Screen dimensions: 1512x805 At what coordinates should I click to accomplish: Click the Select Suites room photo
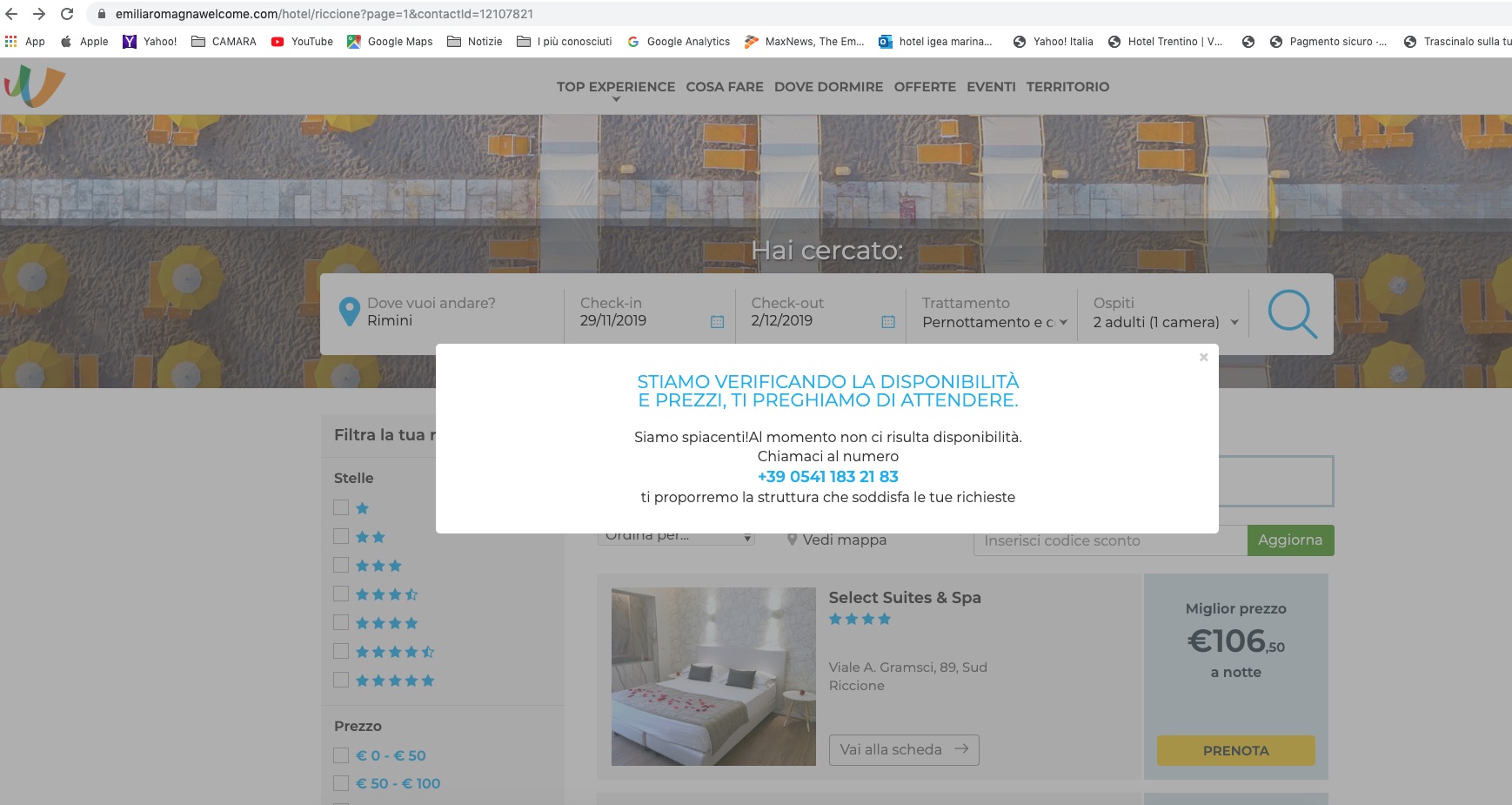coord(713,676)
